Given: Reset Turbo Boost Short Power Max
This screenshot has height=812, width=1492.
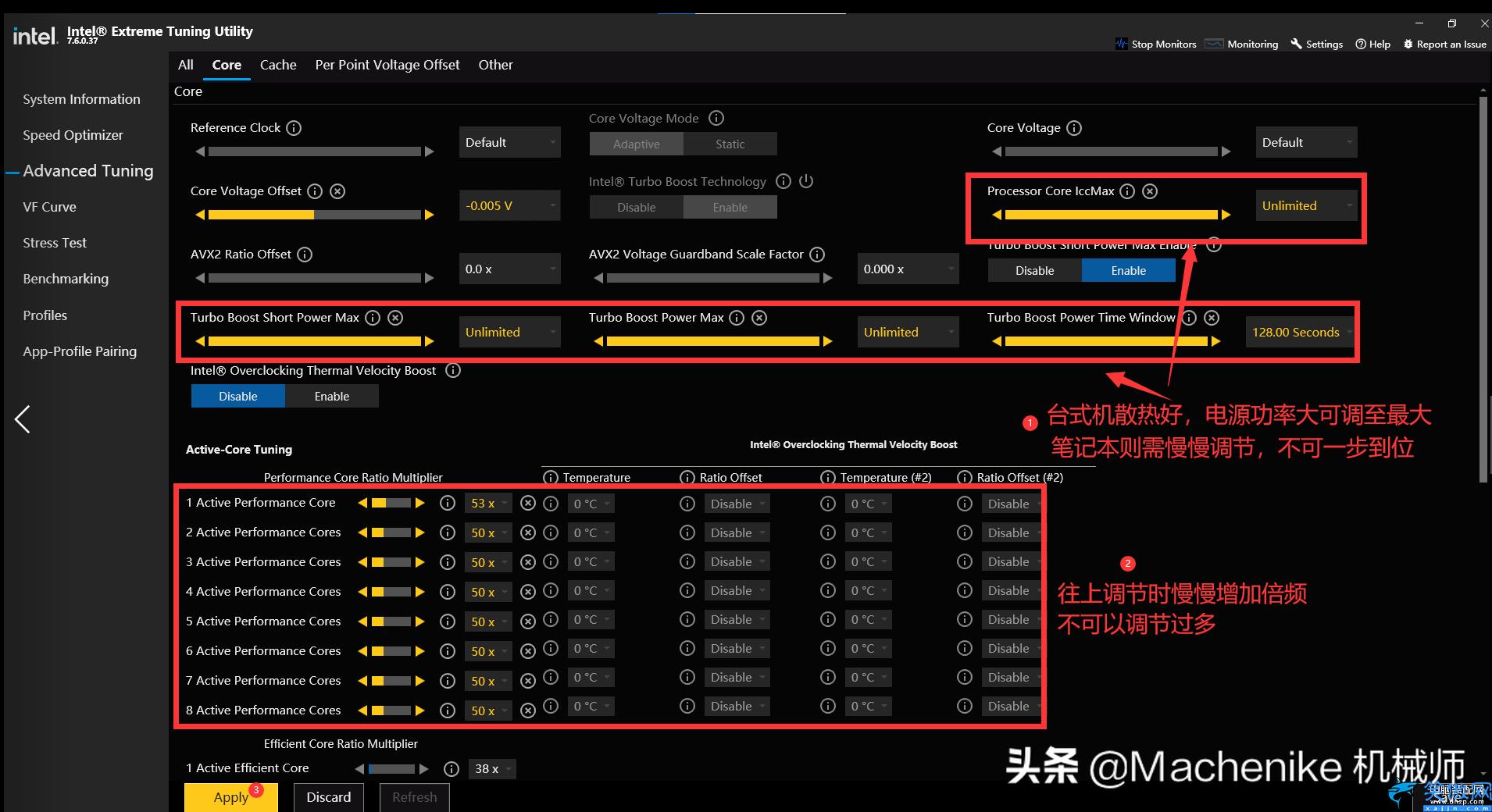Looking at the screenshot, I should pyautogui.click(x=396, y=318).
